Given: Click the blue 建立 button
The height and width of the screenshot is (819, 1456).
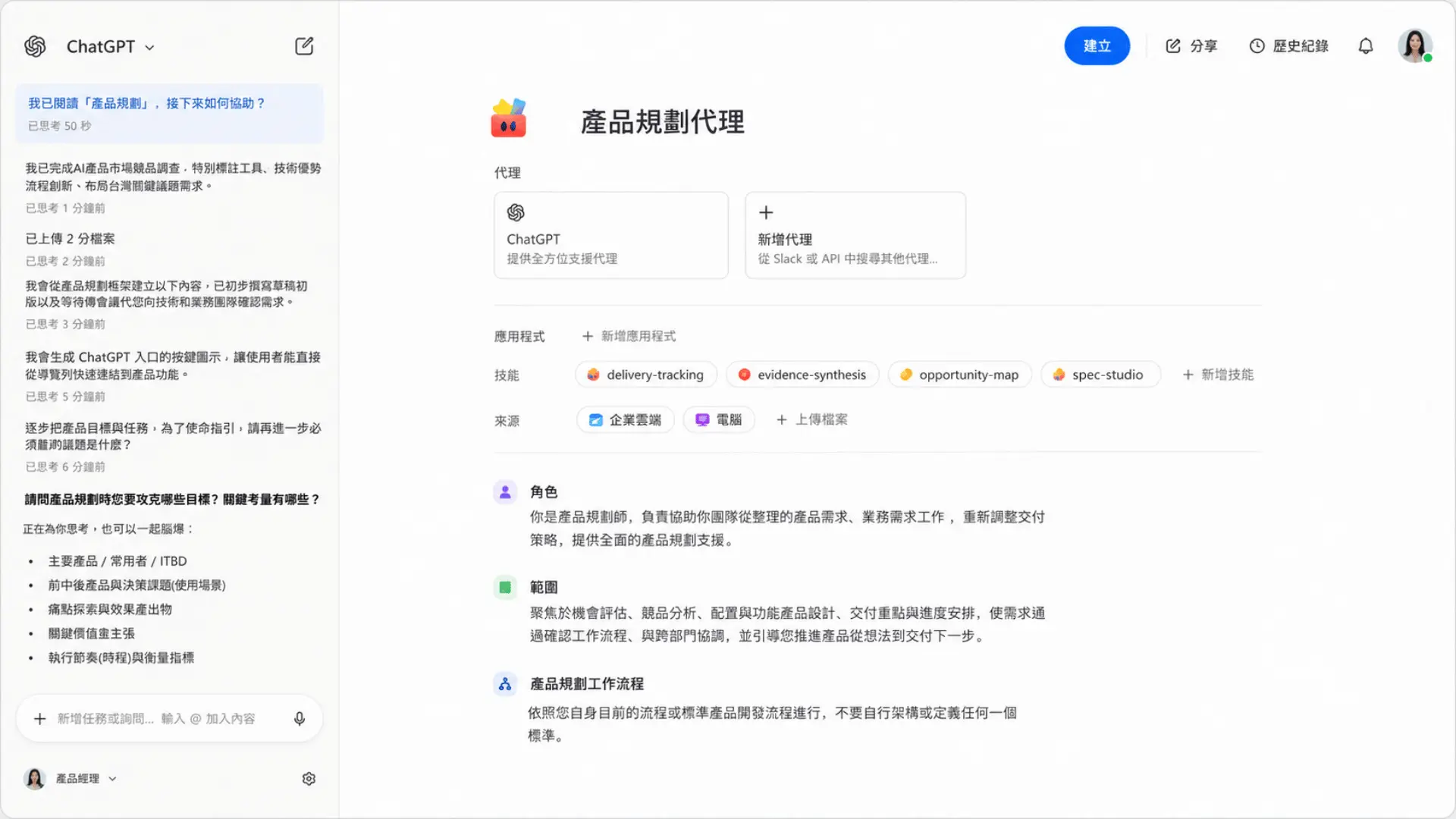Looking at the screenshot, I should pyautogui.click(x=1097, y=46).
